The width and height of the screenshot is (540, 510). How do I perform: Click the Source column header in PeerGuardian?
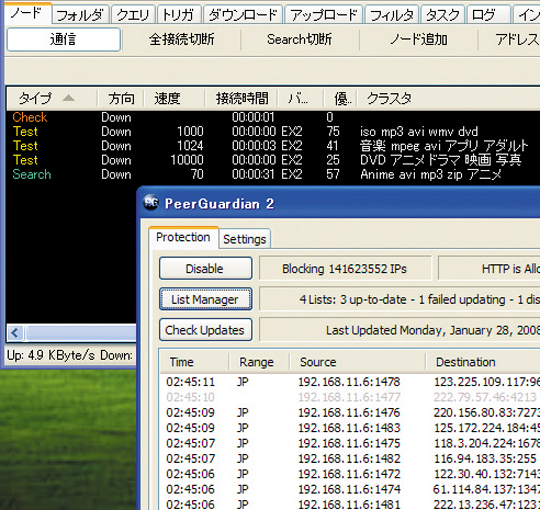357,362
